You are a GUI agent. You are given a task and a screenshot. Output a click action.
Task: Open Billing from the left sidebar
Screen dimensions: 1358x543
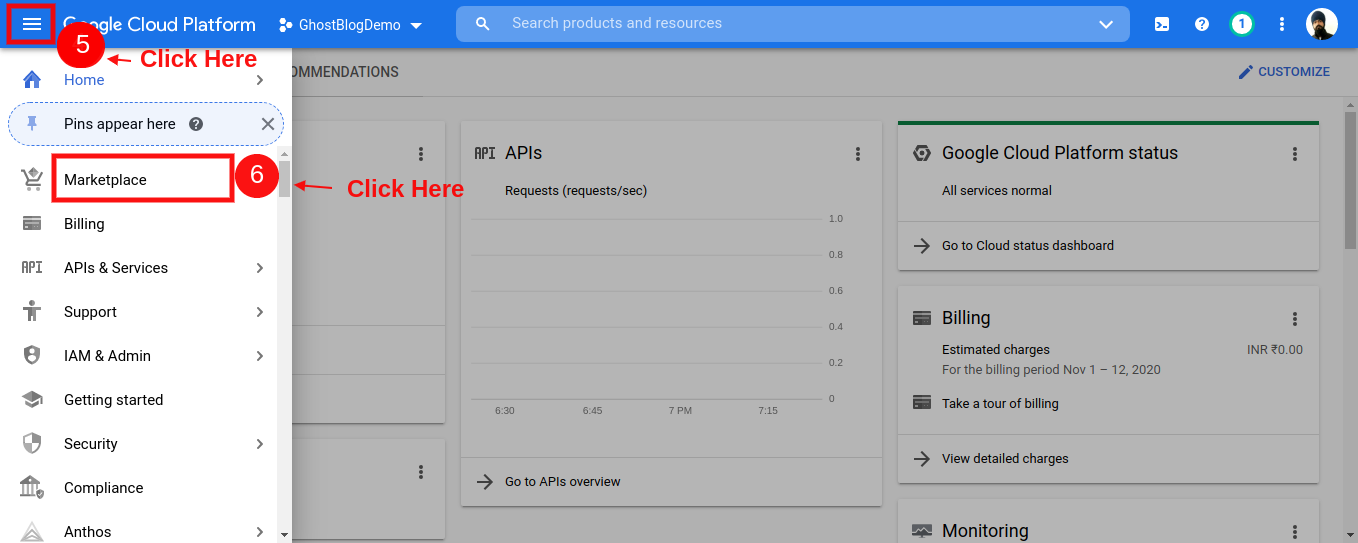[84, 224]
